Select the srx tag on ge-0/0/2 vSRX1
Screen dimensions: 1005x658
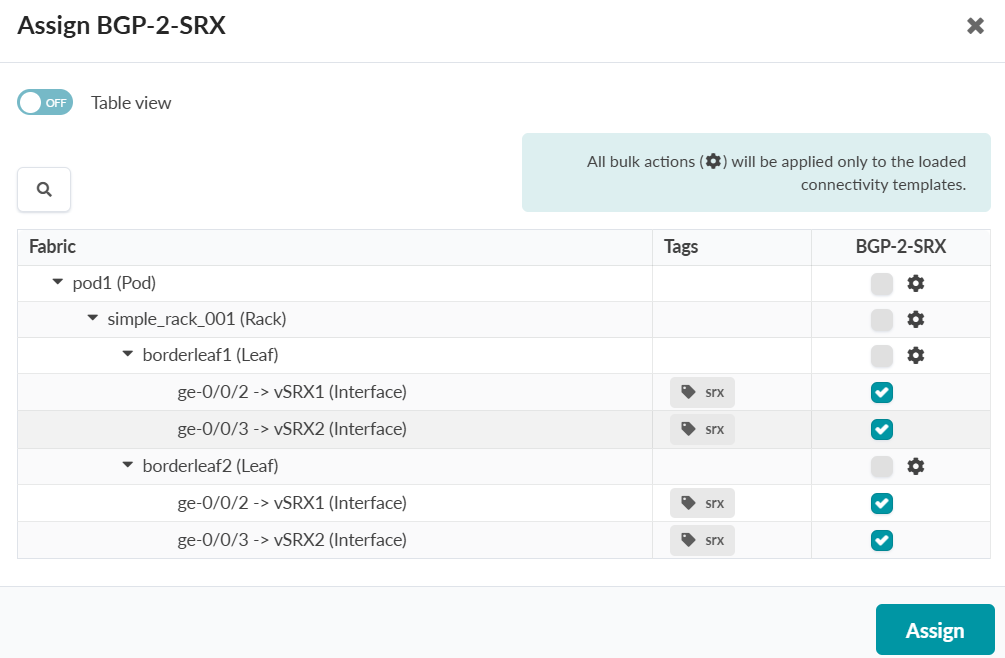pyautogui.click(x=702, y=392)
